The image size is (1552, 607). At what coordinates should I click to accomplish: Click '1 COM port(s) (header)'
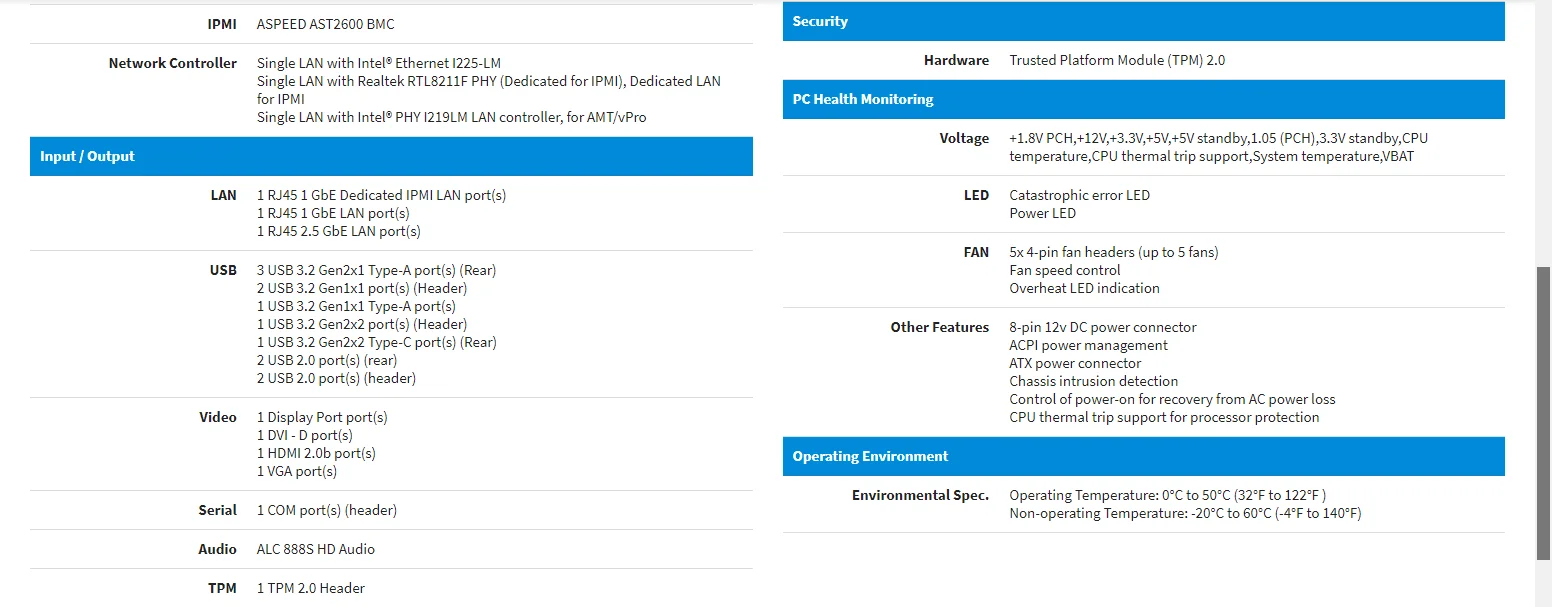pos(327,510)
